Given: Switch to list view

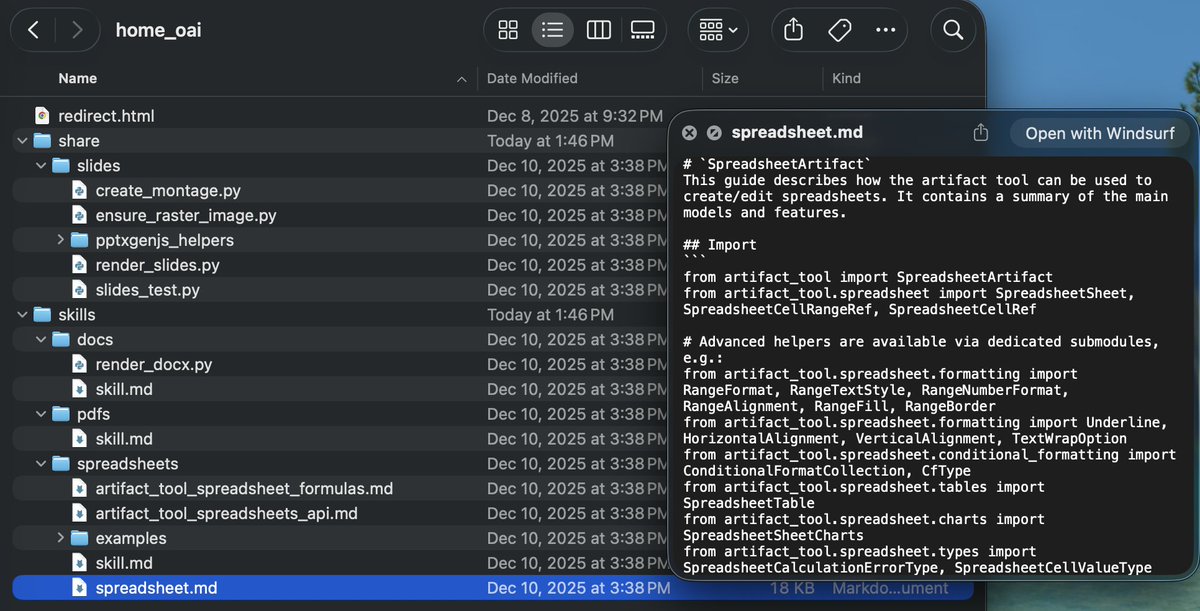Looking at the screenshot, I should click(x=552, y=30).
